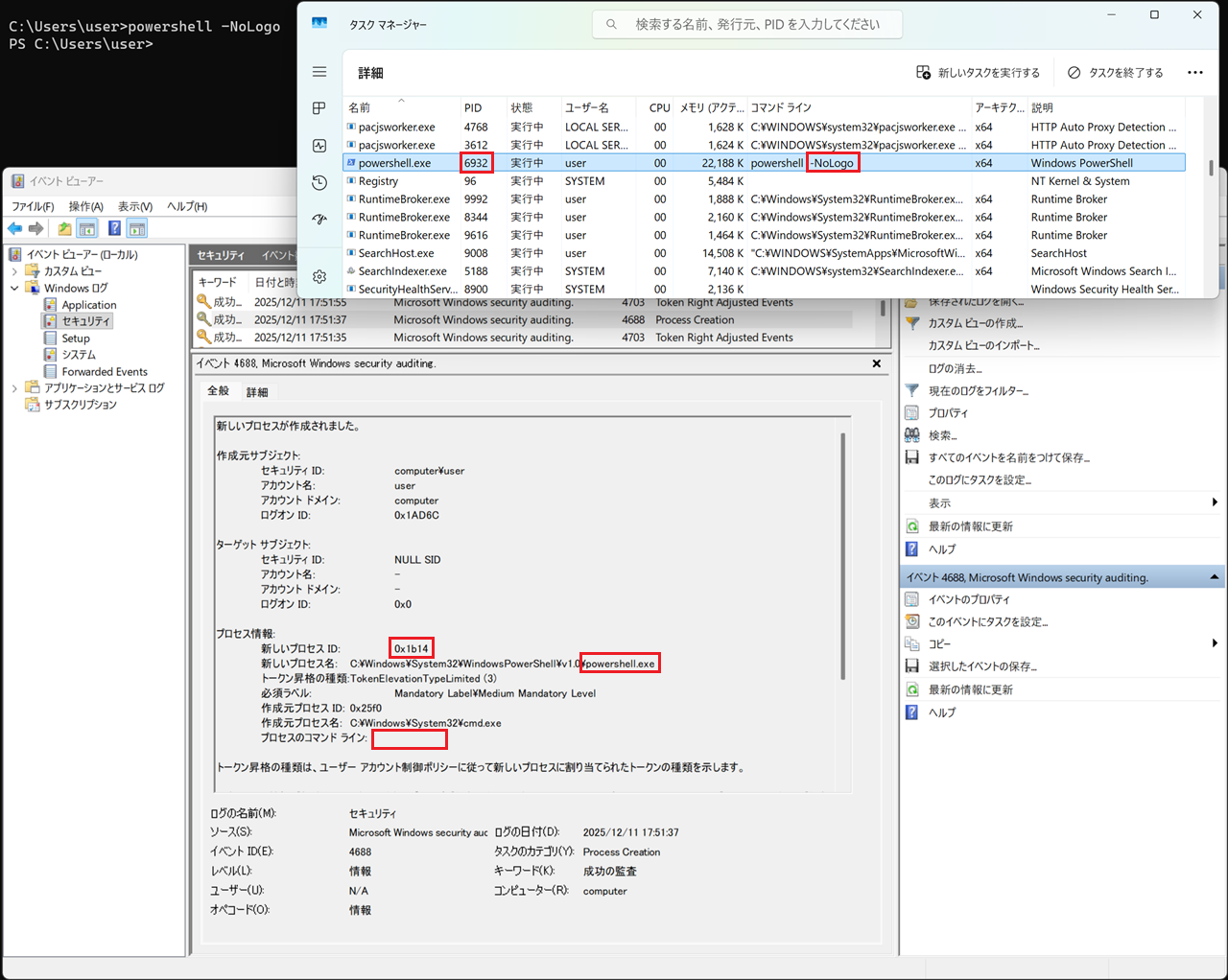
Task: Click the show/hide console tree toolbar icon
Action: (x=87, y=228)
